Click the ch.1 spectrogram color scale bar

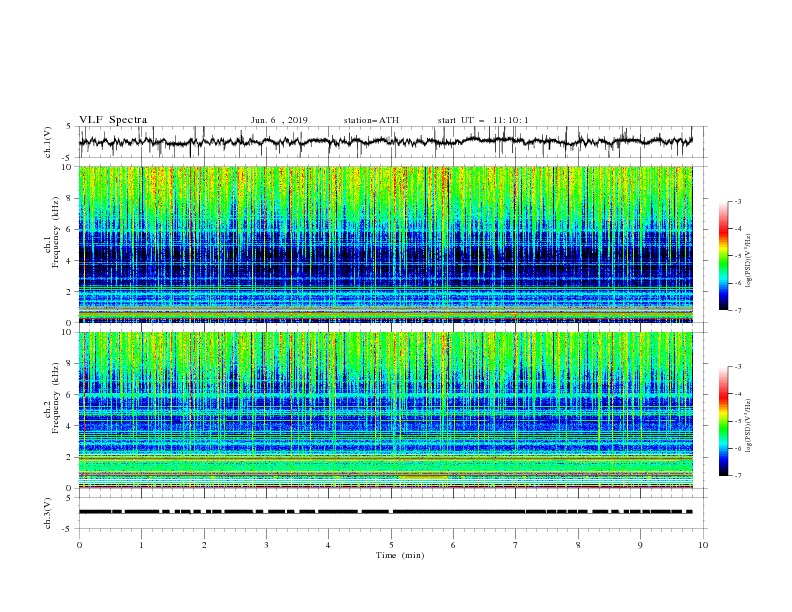(x=724, y=256)
